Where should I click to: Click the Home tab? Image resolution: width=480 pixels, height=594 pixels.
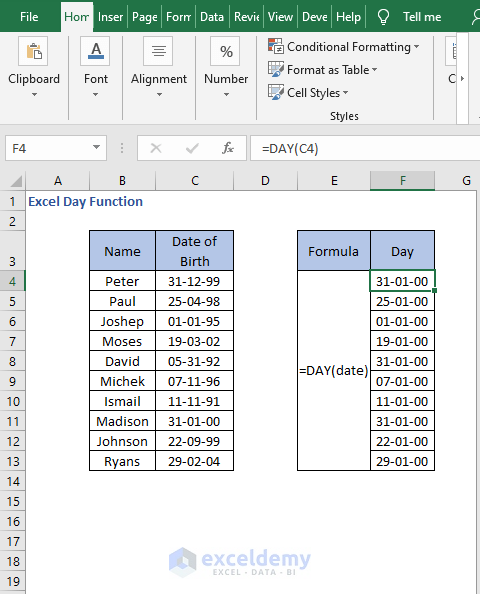click(77, 17)
